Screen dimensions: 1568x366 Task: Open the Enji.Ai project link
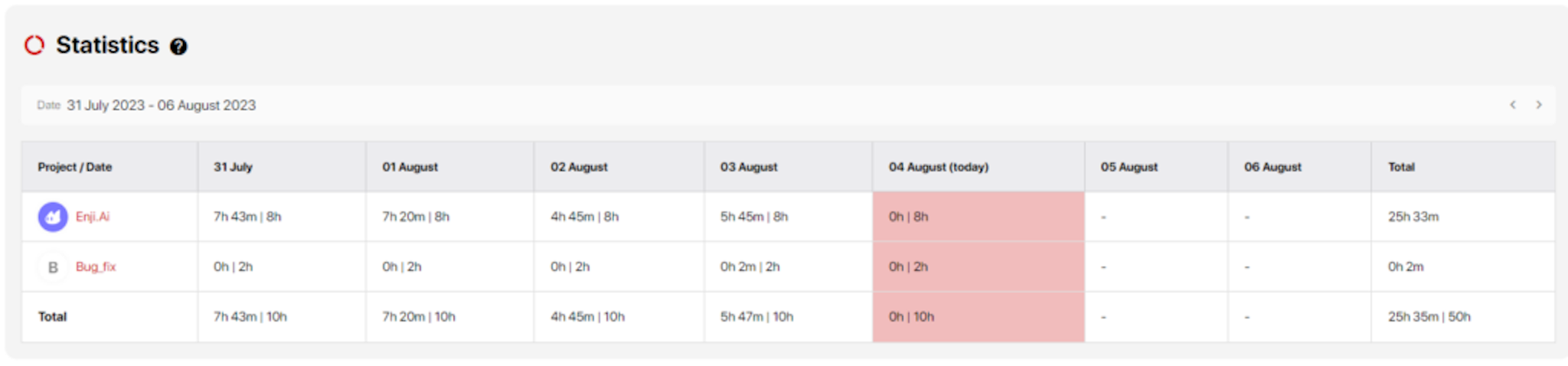93,217
